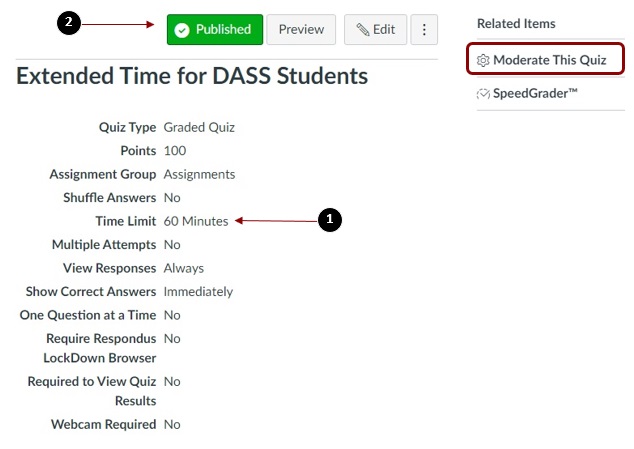634x449 pixels.
Task: Click the Assignments group value
Action: point(199,174)
